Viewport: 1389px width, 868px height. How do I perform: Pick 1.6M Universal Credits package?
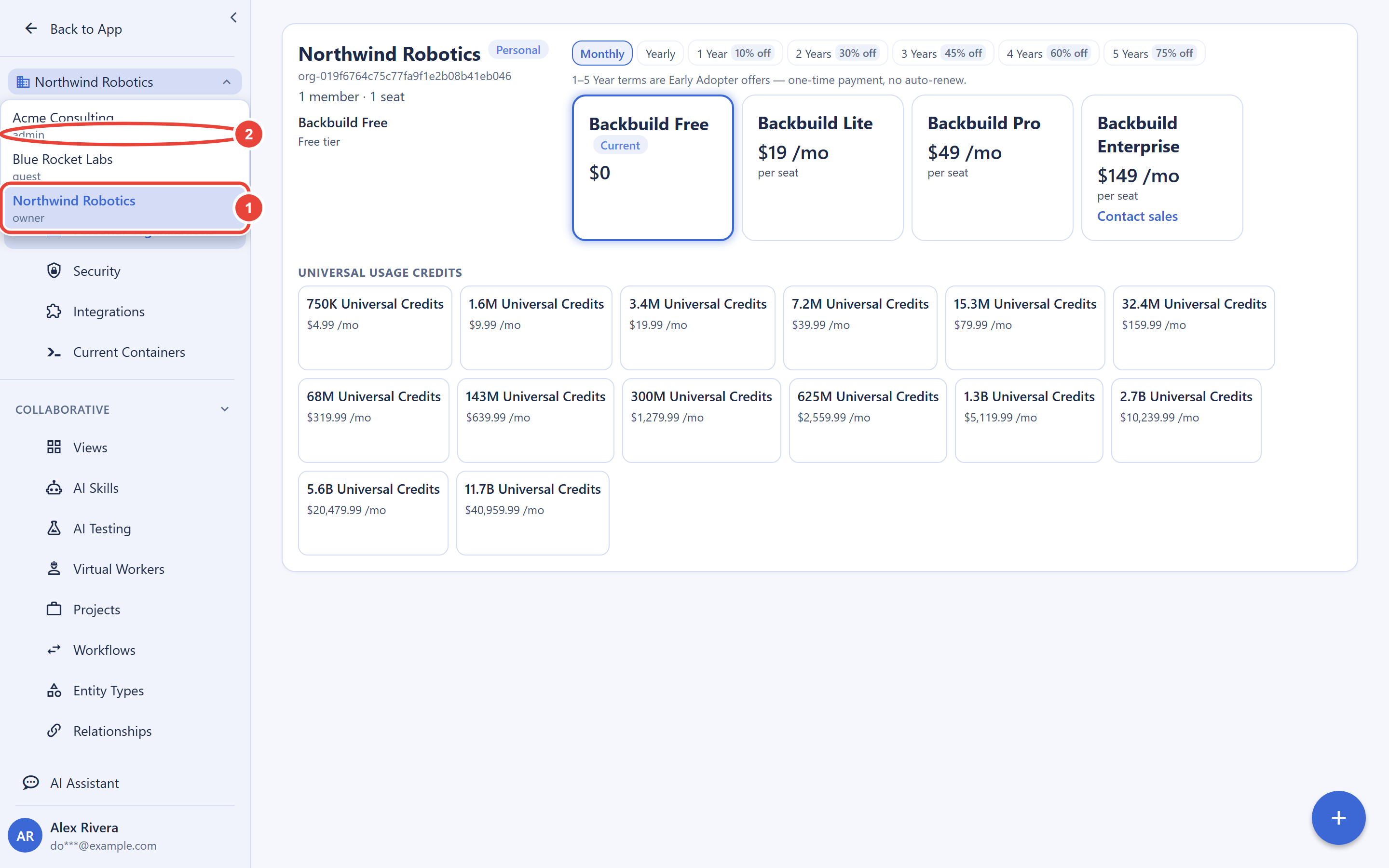coord(536,327)
